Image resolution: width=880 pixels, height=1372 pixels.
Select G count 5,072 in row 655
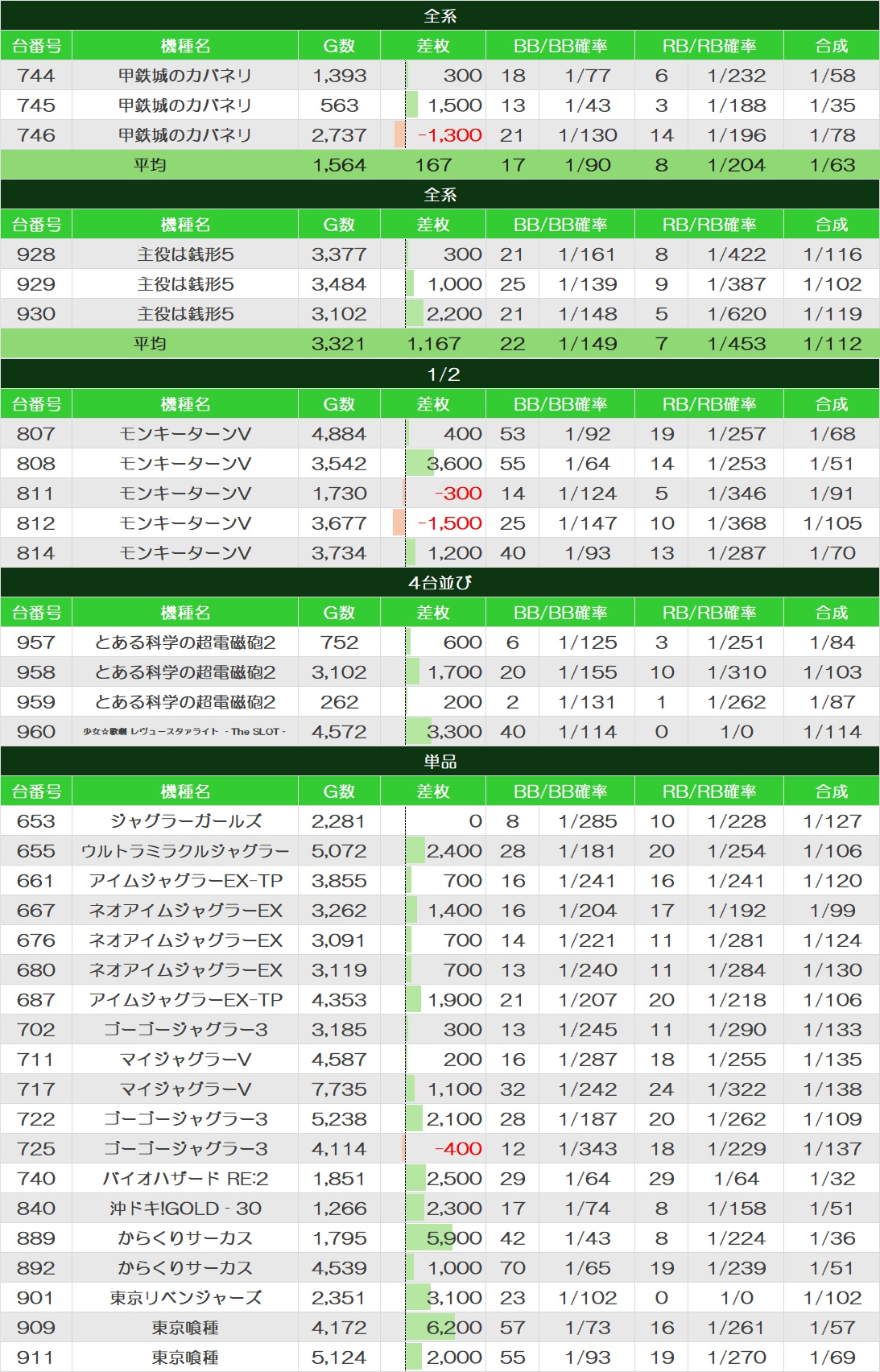339,851
